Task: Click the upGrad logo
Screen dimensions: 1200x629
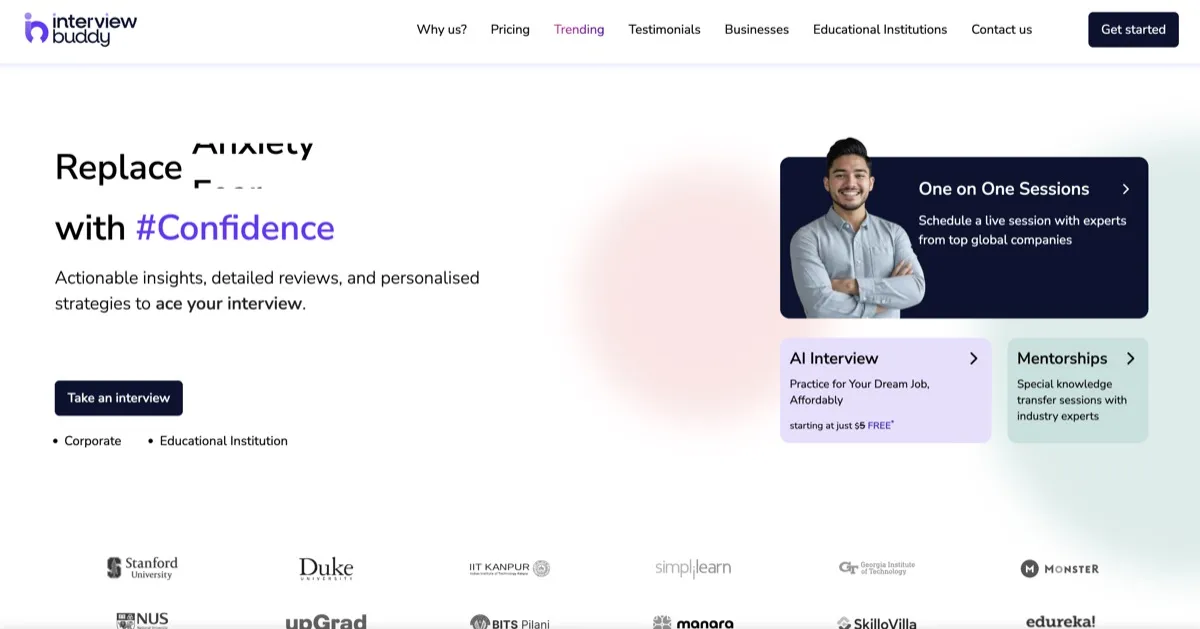Action: [326, 621]
